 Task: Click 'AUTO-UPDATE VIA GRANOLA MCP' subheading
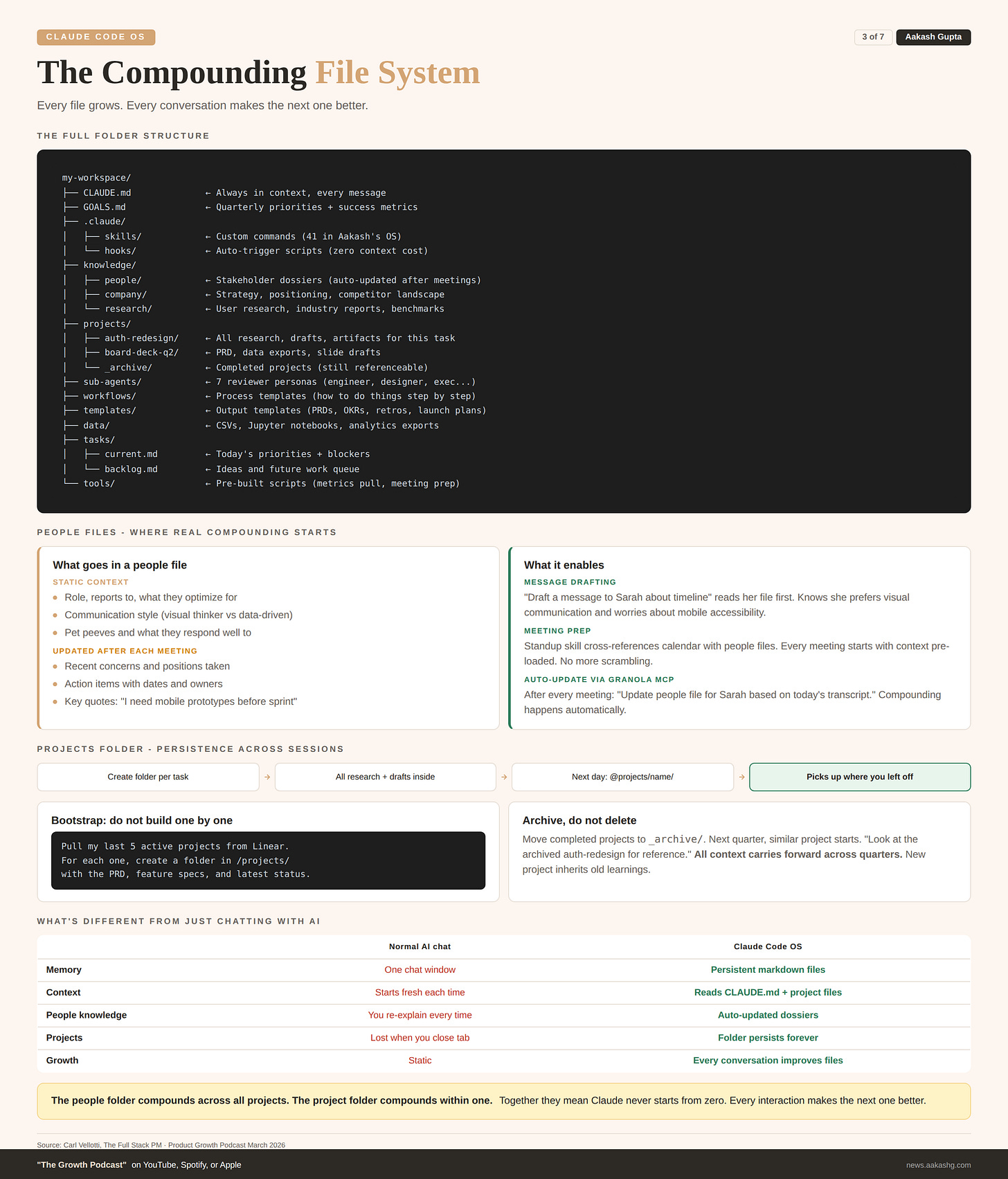coord(599,679)
